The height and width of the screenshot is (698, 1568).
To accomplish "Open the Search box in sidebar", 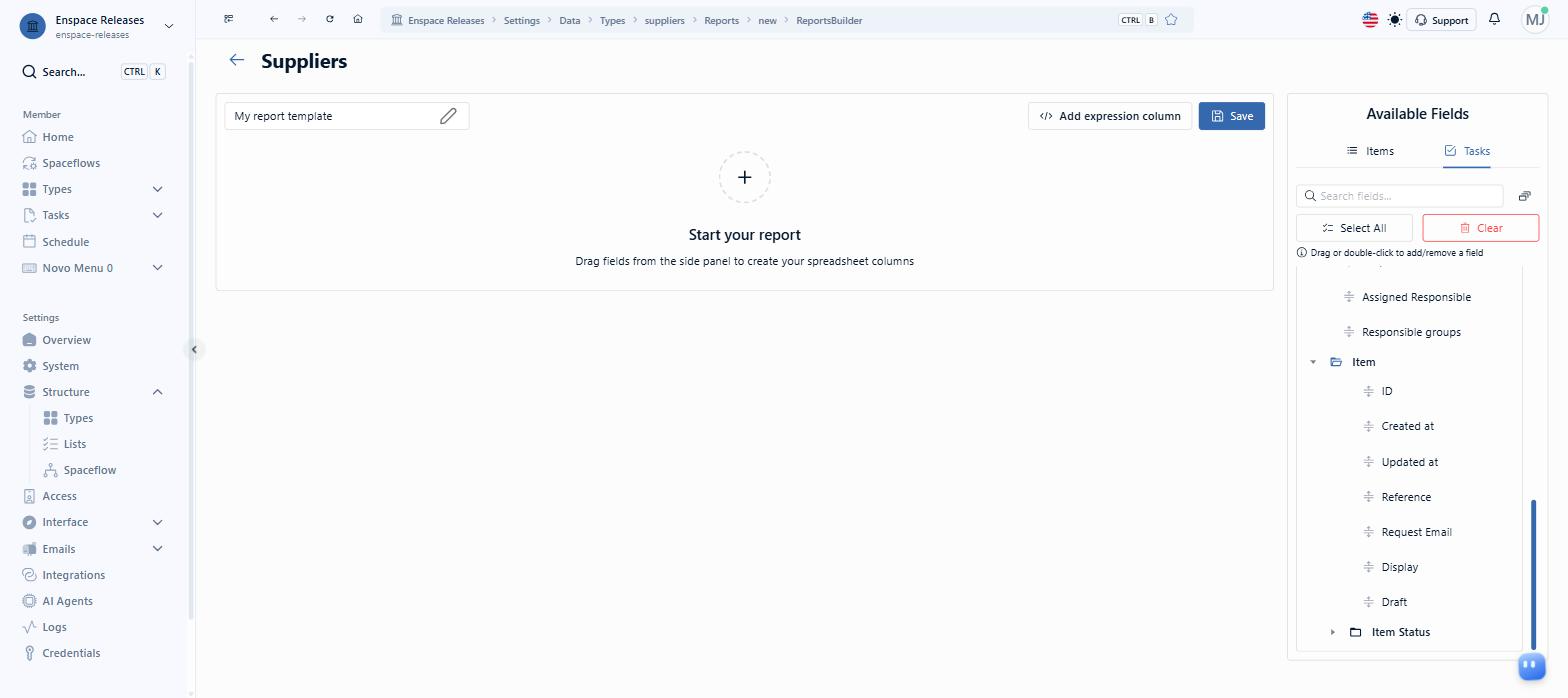I will point(94,72).
